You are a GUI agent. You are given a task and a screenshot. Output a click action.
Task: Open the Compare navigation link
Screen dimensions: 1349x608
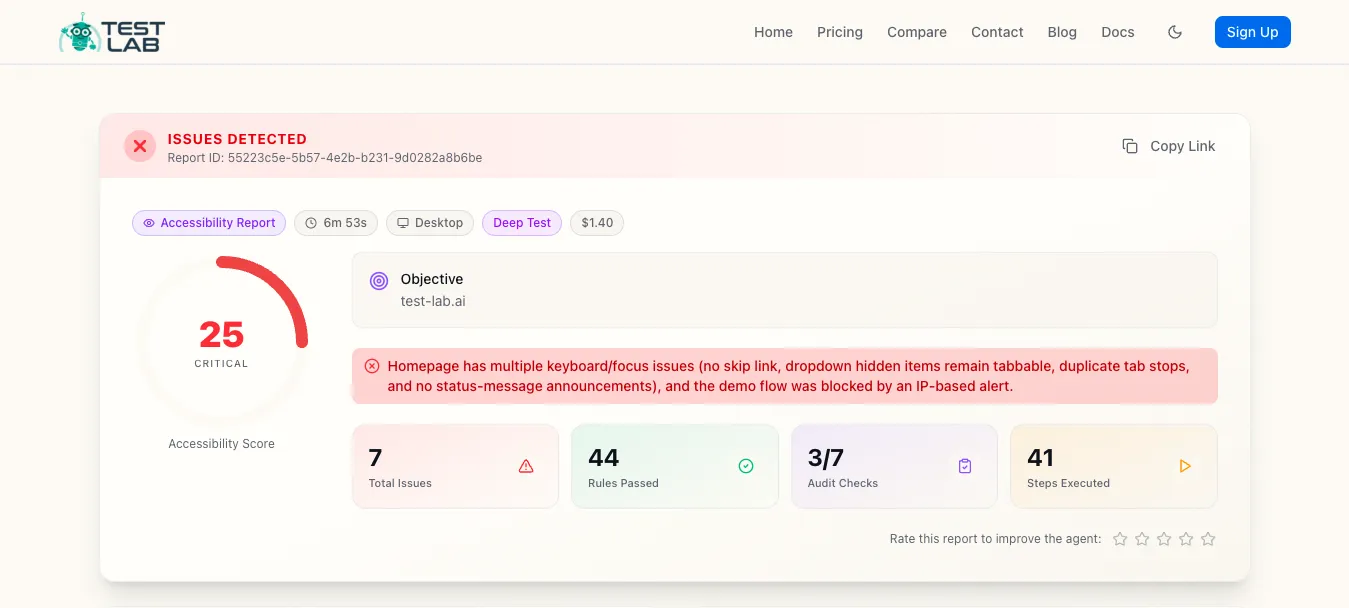(916, 32)
